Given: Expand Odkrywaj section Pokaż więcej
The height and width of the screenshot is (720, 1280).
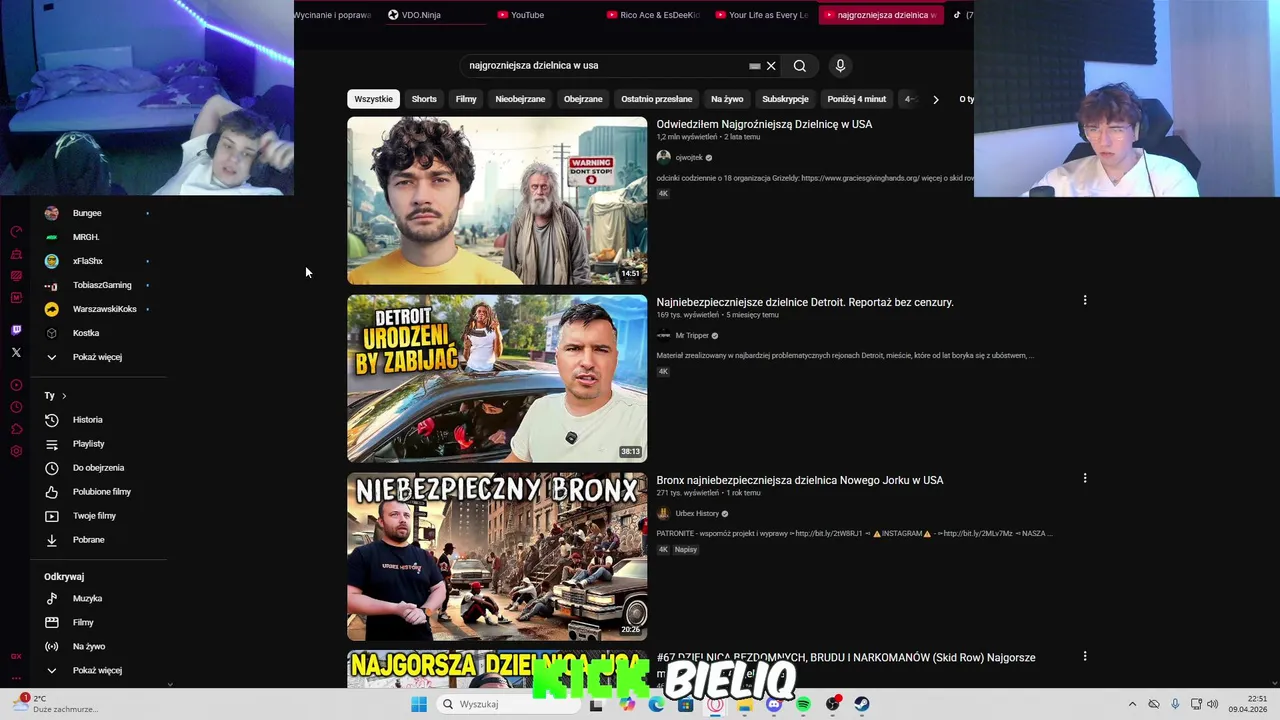Looking at the screenshot, I should [97, 670].
